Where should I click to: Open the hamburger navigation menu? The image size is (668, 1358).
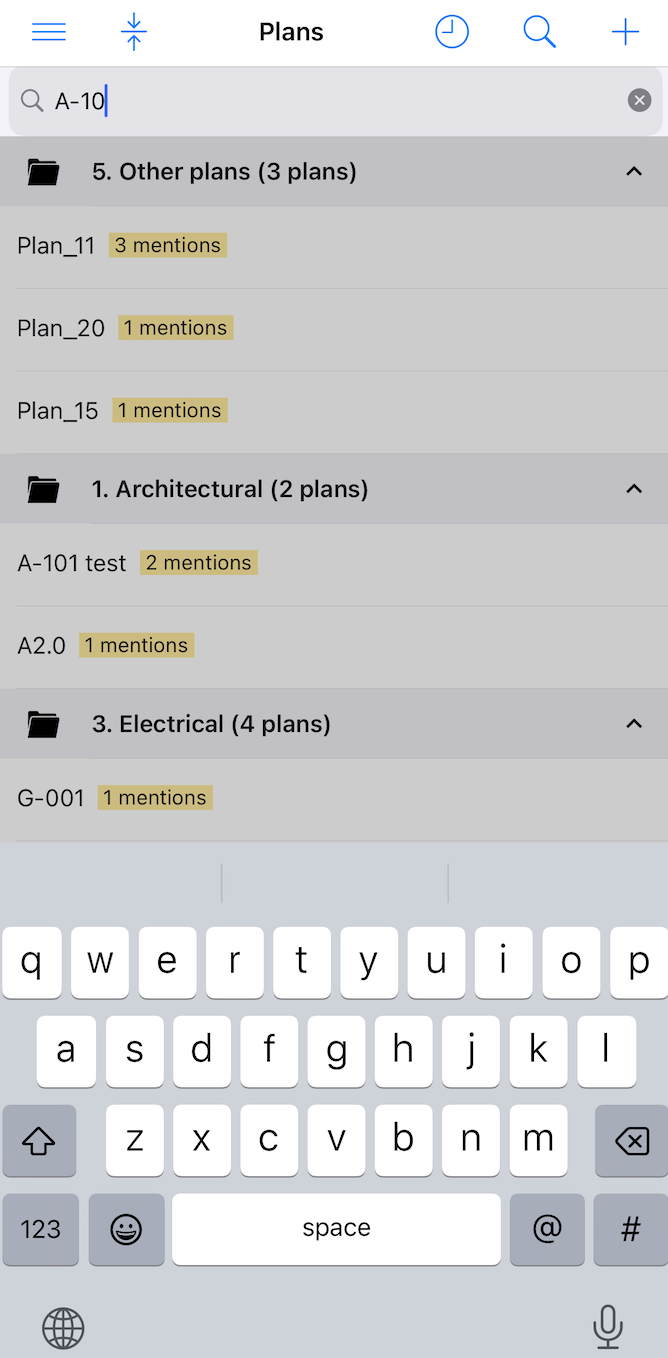pyautogui.click(x=48, y=31)
